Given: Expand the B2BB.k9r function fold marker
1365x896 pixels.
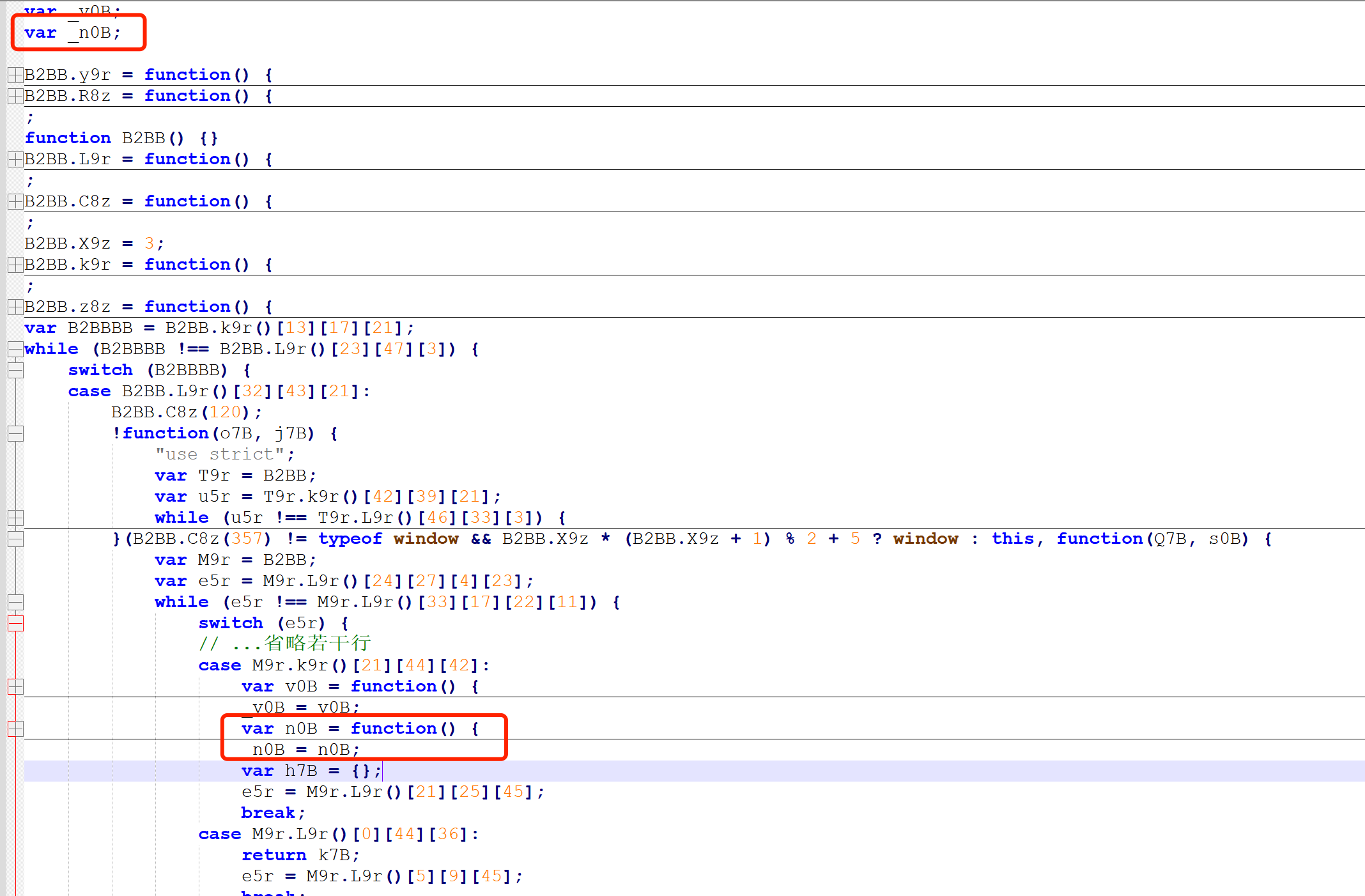Looking at the screenshot, I should point(15,265).
